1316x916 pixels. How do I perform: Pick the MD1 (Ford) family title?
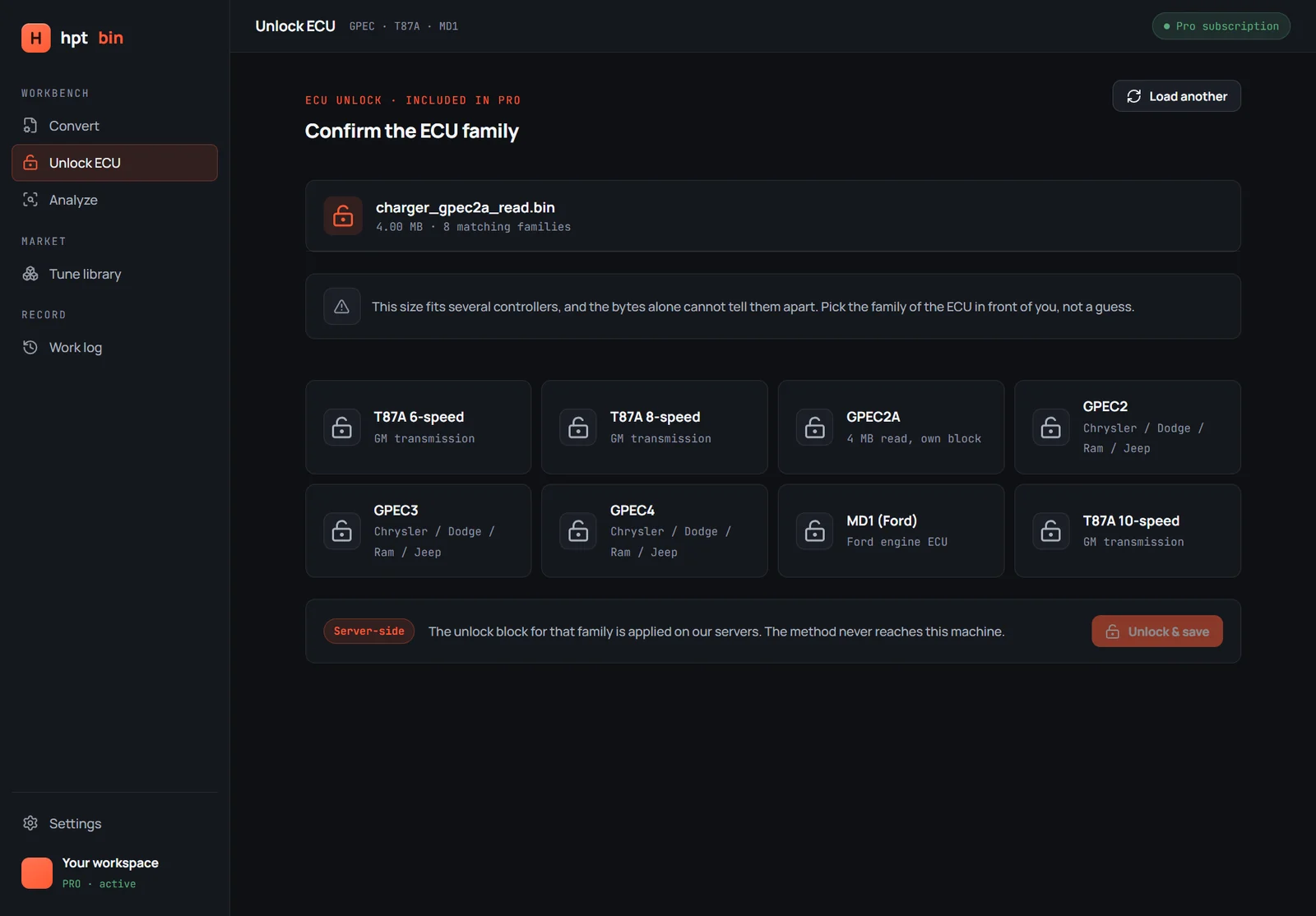tap(881, 520)
